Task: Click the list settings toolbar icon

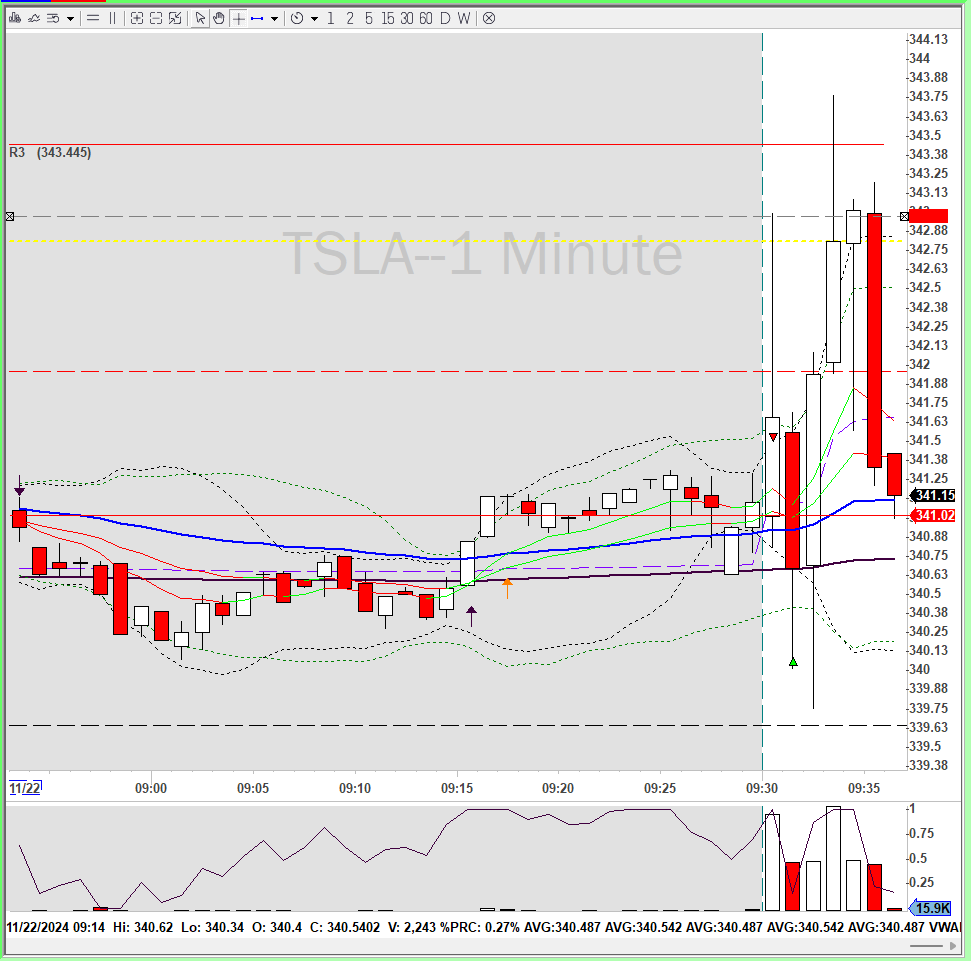Action: click(53, 19)
